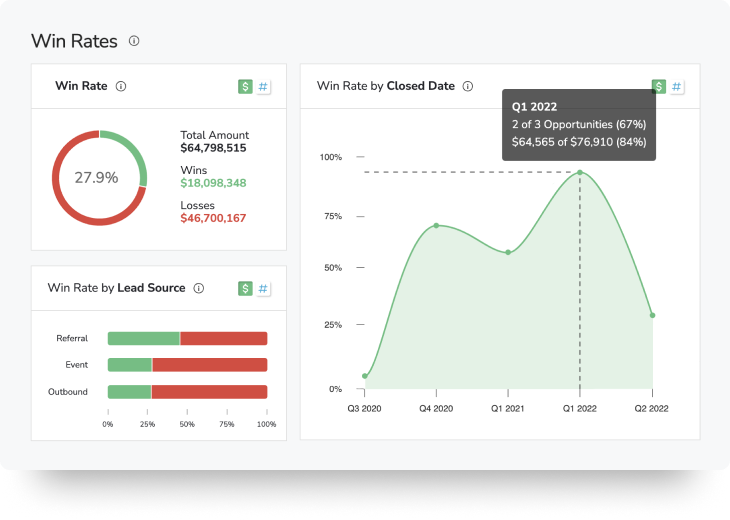730x520 pixels.
Task: Click the green Referral wins bar segment
Action: coord(143,339)
